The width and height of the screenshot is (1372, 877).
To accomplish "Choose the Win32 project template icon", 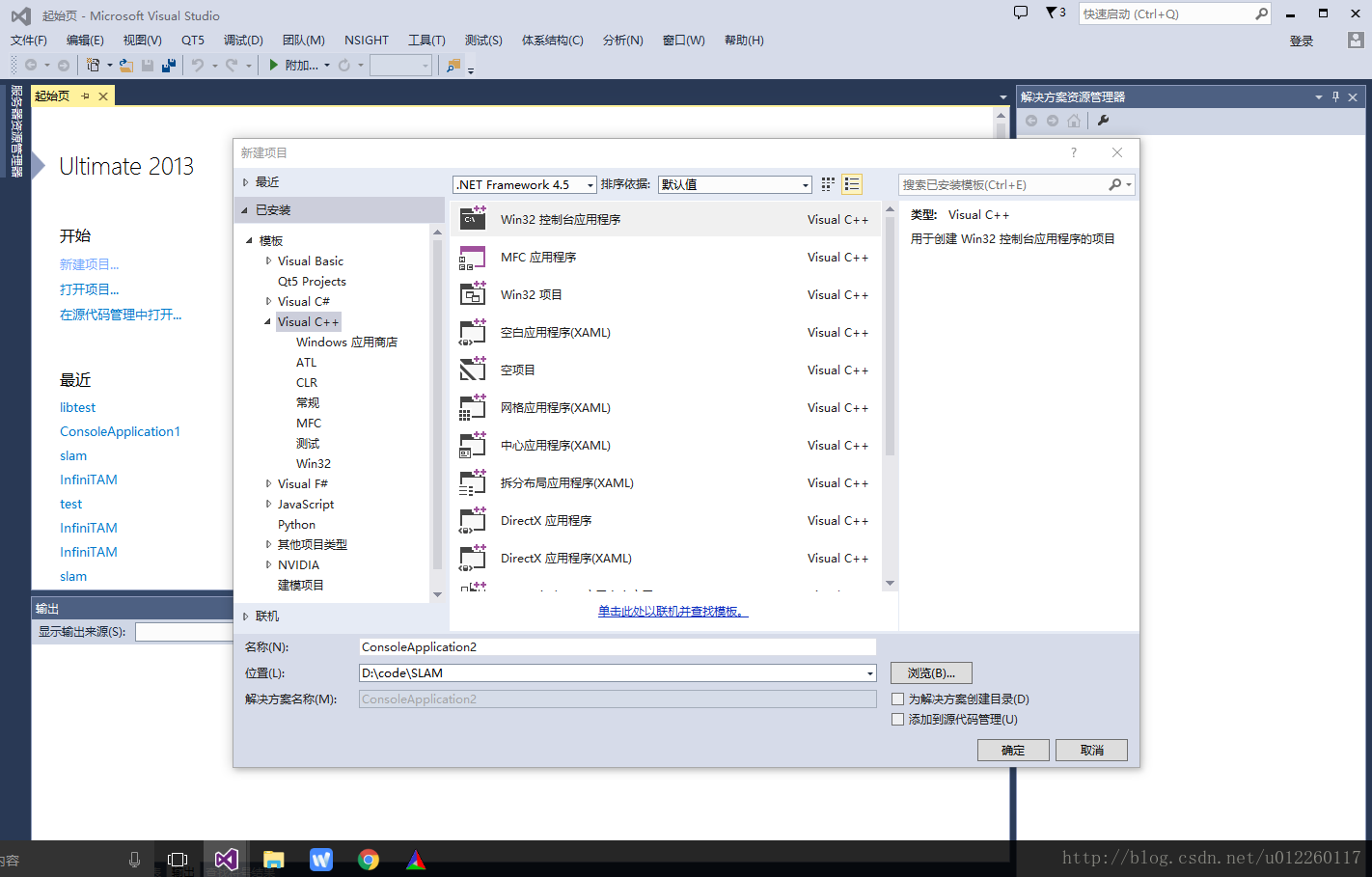I will [x=473, y=294].
